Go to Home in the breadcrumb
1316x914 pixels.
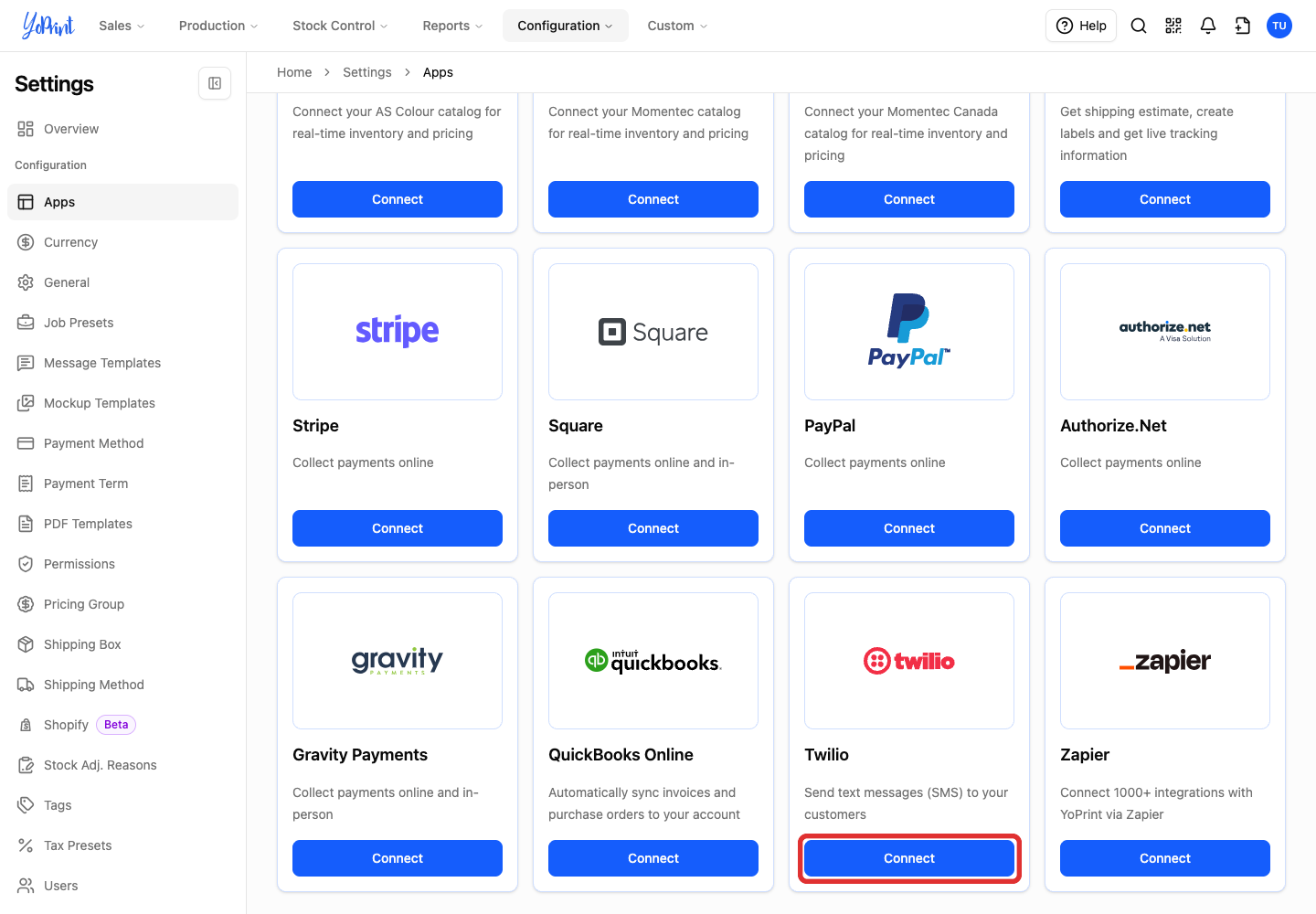(x=294, y=72)
